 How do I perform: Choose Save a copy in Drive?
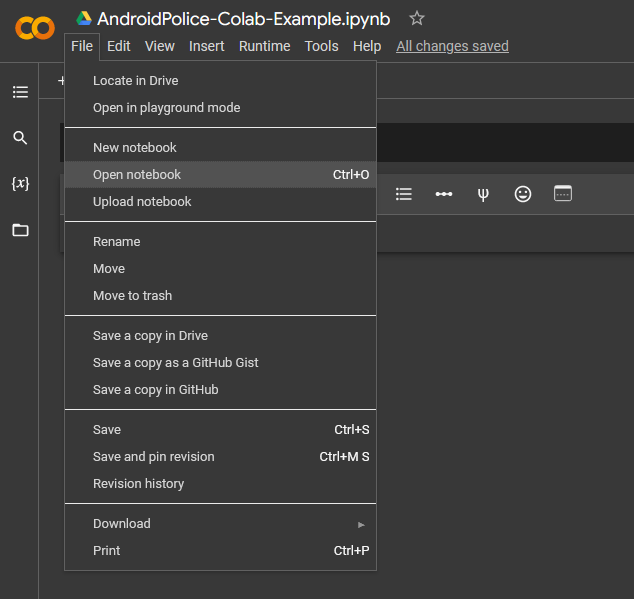[x=150, y=335]
